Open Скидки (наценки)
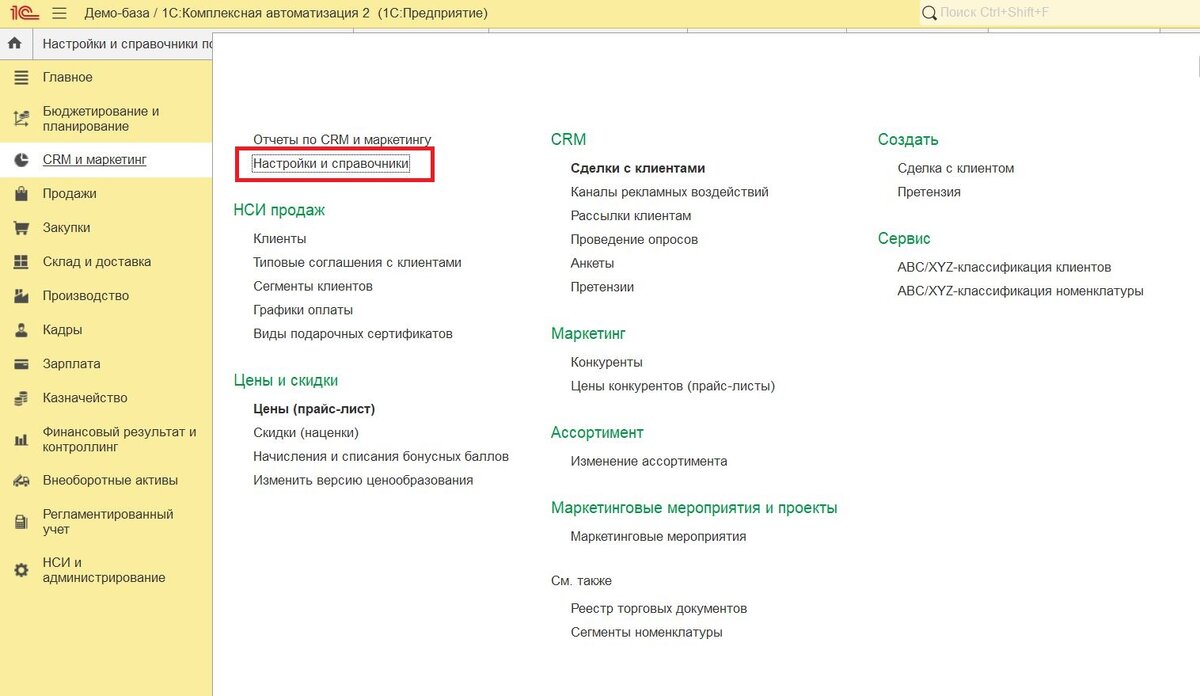Image resolution: width=1200 pixels, height=696 pixels. (306, 433)
